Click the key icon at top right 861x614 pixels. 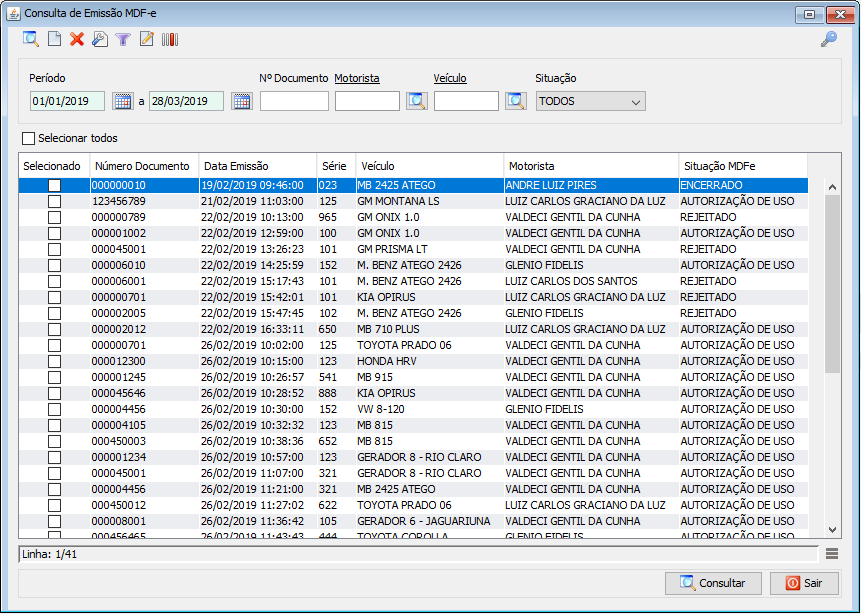pos(829,39)
